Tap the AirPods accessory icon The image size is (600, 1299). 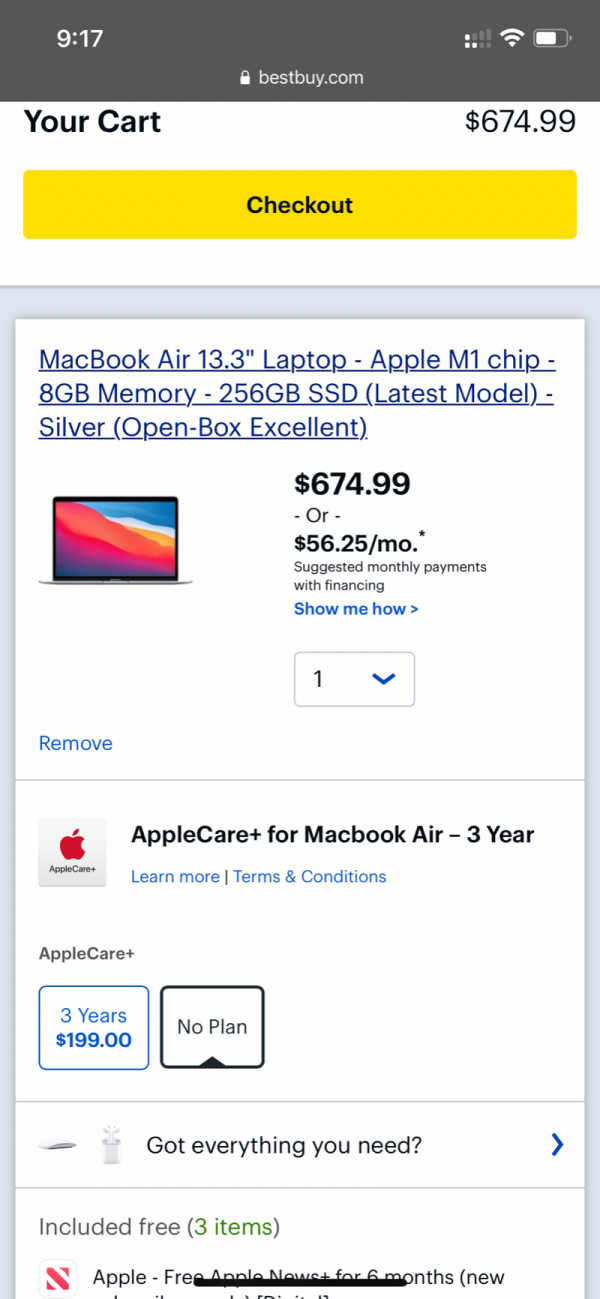click(110, 1145)
